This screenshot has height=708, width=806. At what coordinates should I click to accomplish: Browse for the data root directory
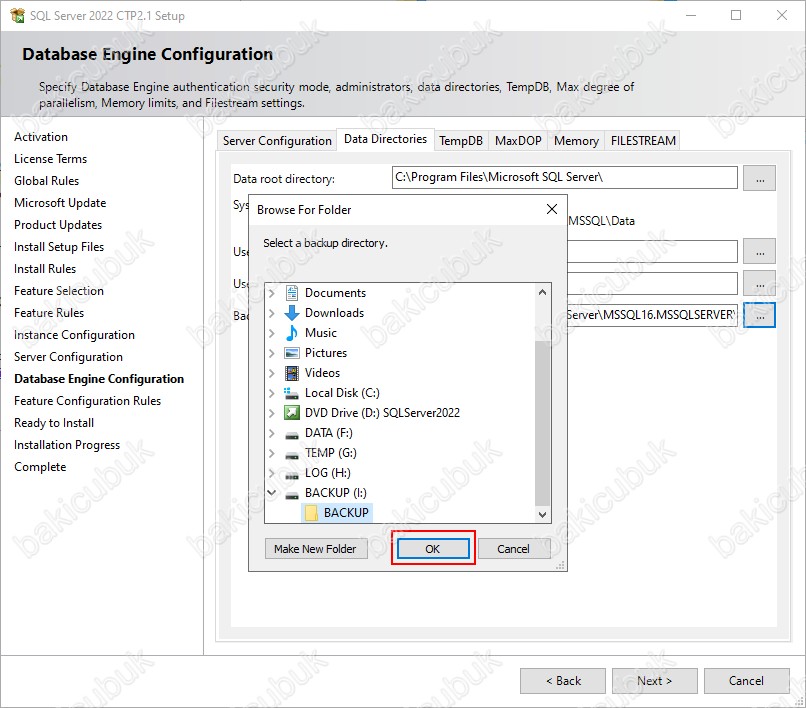760,178
